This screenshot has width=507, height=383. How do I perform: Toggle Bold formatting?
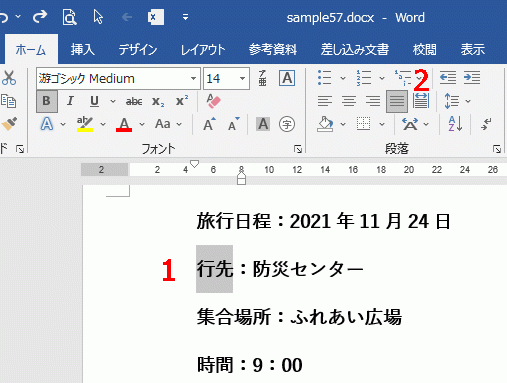47,101
